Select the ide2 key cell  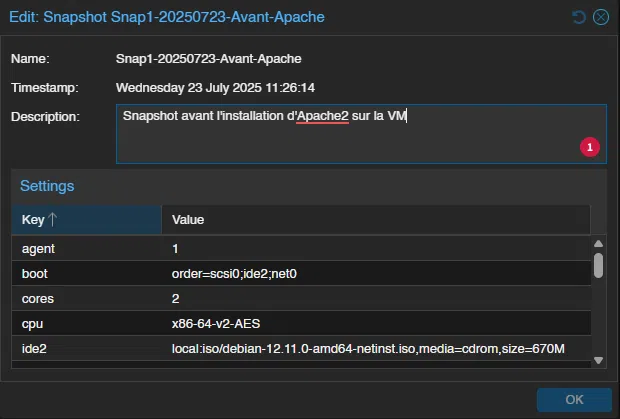pos(35,348)
